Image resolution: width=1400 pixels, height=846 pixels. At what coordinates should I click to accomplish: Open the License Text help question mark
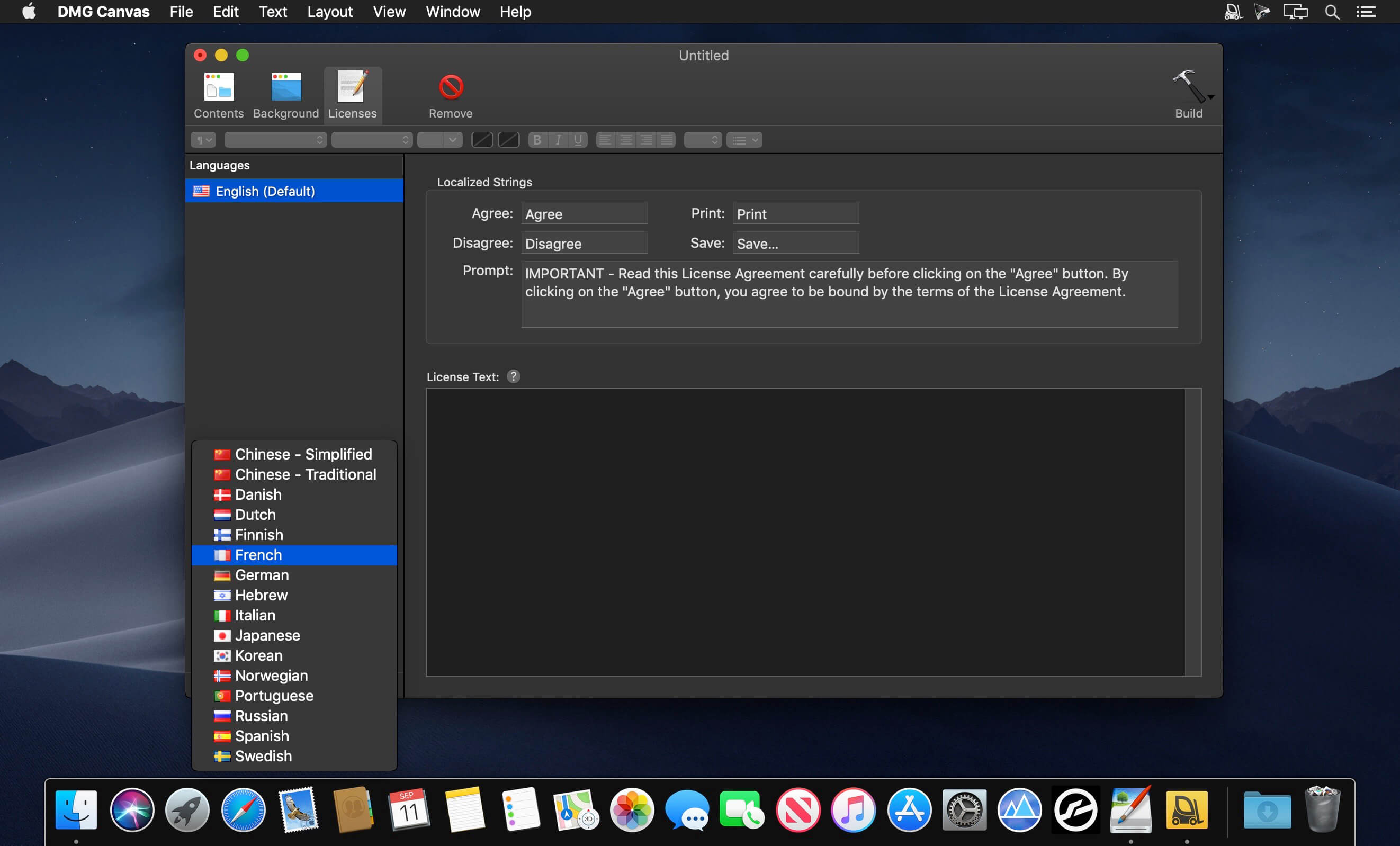point(513,376)
